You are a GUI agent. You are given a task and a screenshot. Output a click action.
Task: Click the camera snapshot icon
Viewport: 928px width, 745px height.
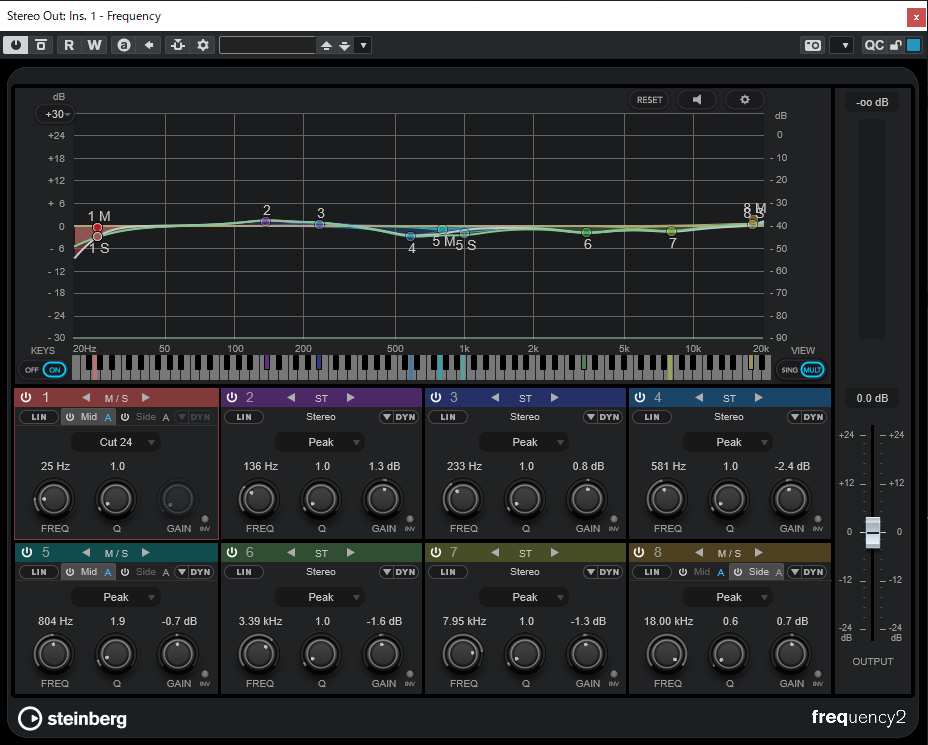[x=813, y=45]
